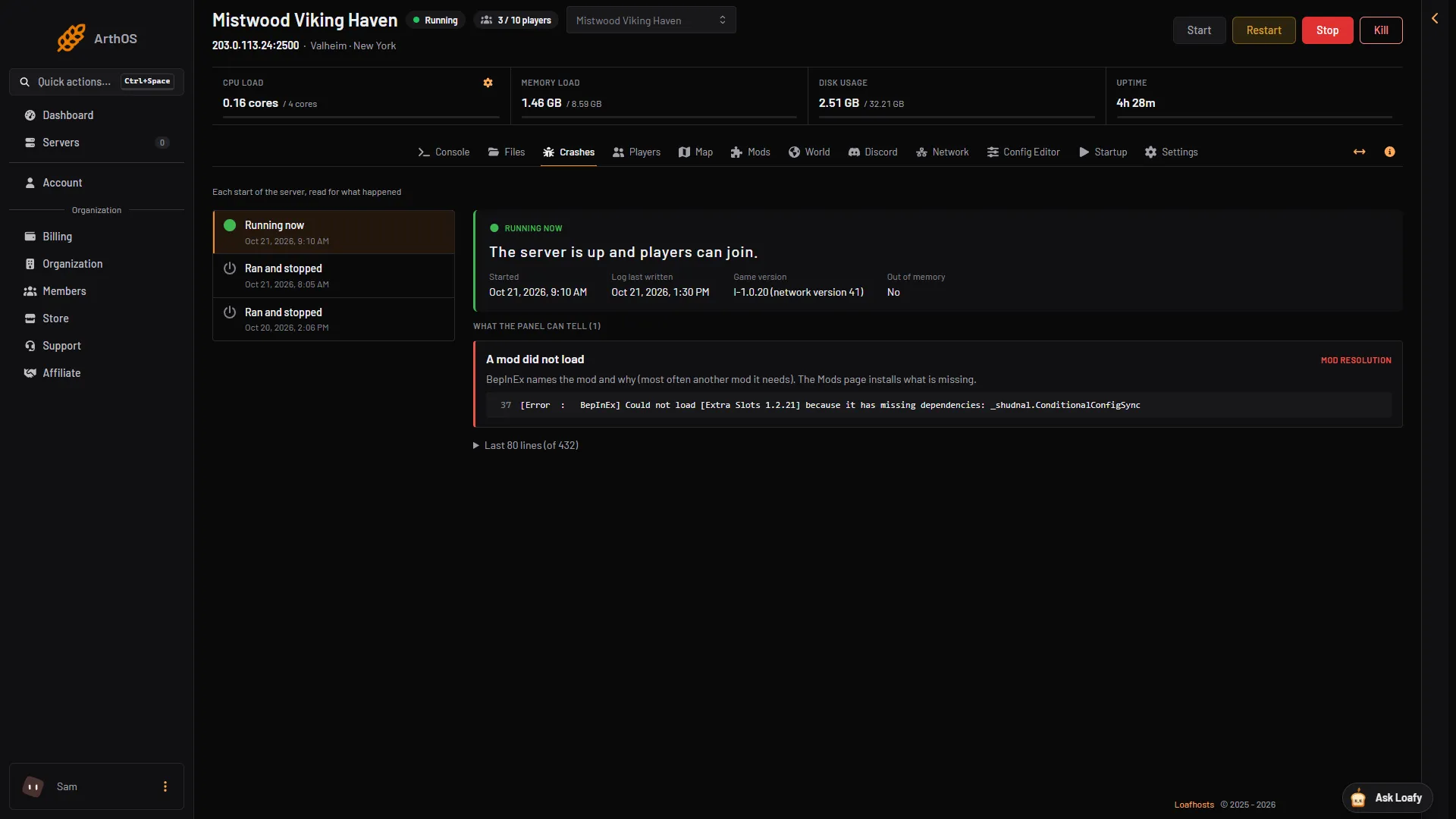Open the Account page
Image resolution: width=1456 pixels, height=819 pixels.
coord(96,183)
